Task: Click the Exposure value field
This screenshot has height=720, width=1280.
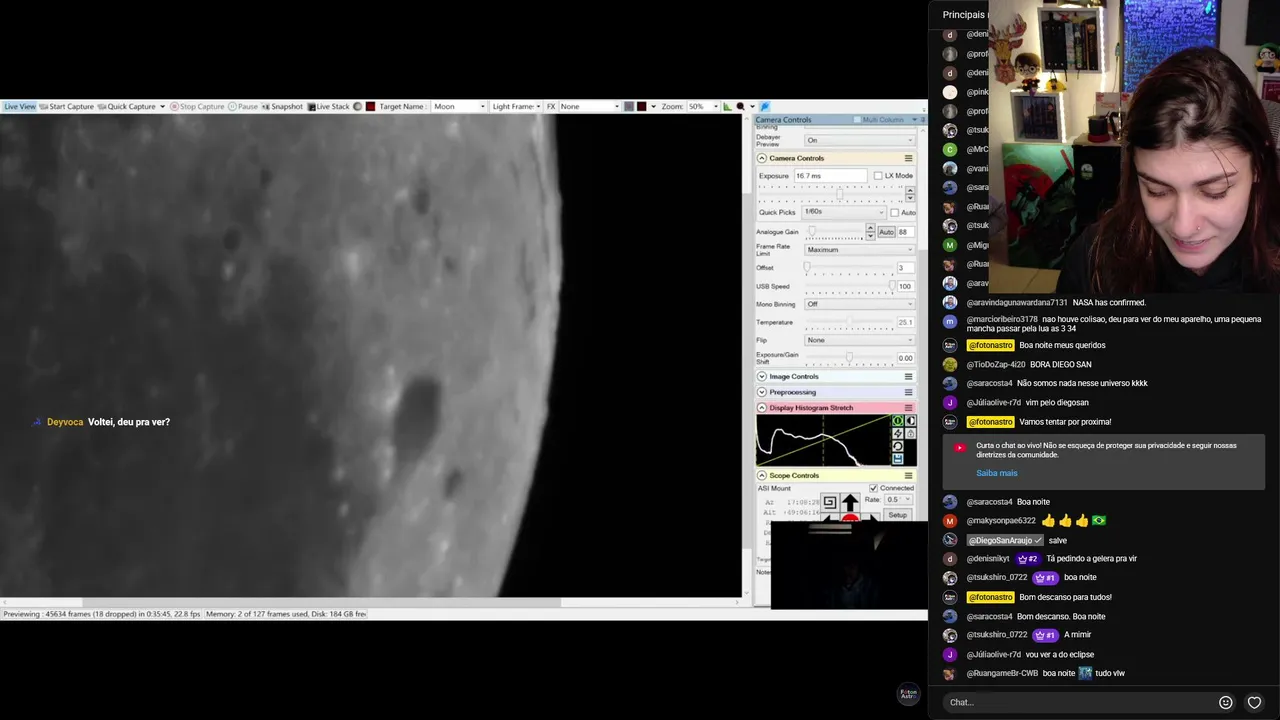Action: pyautogui.click(x=830, y=176)
